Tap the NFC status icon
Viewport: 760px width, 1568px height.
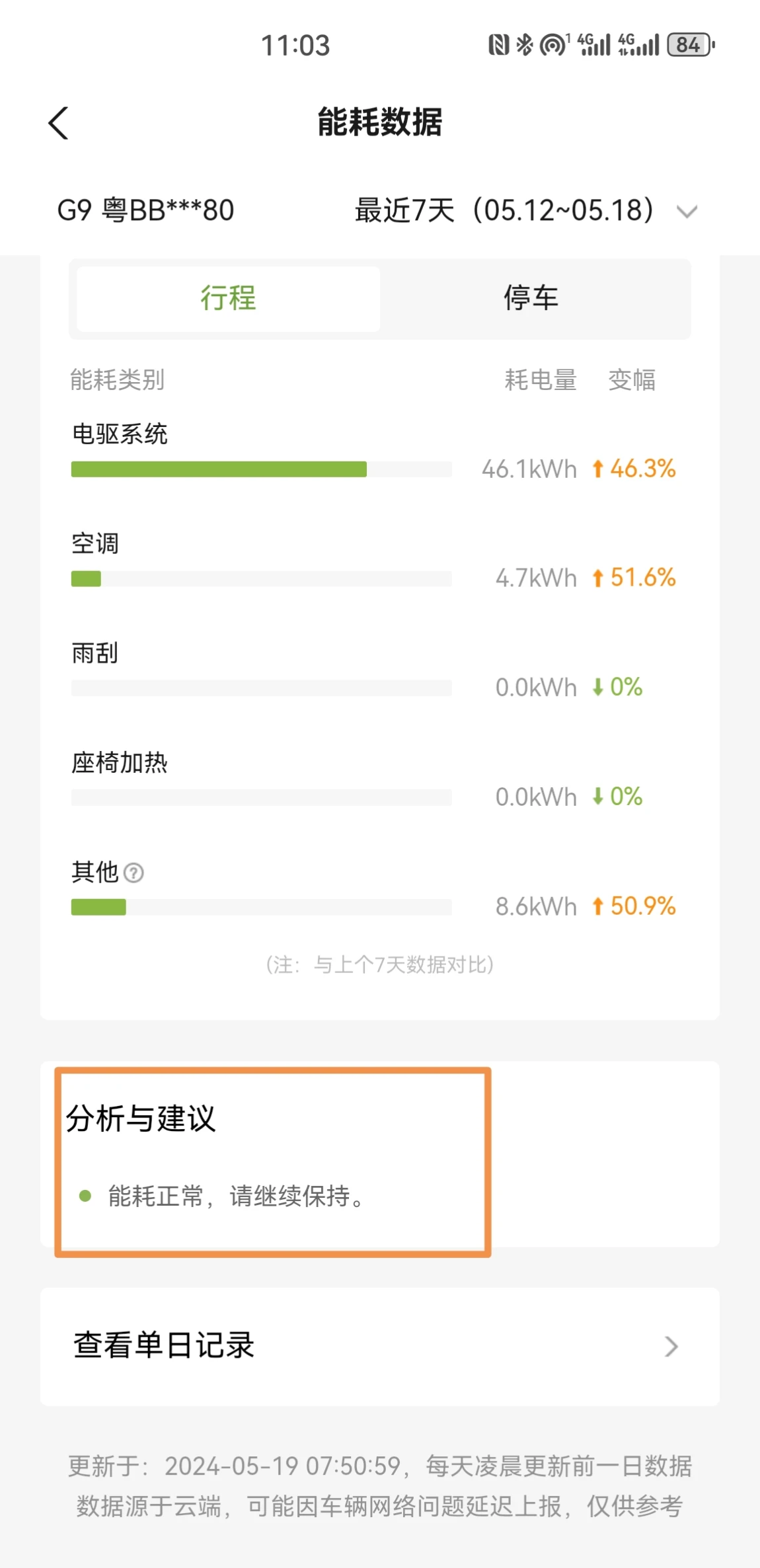(498, 45)
